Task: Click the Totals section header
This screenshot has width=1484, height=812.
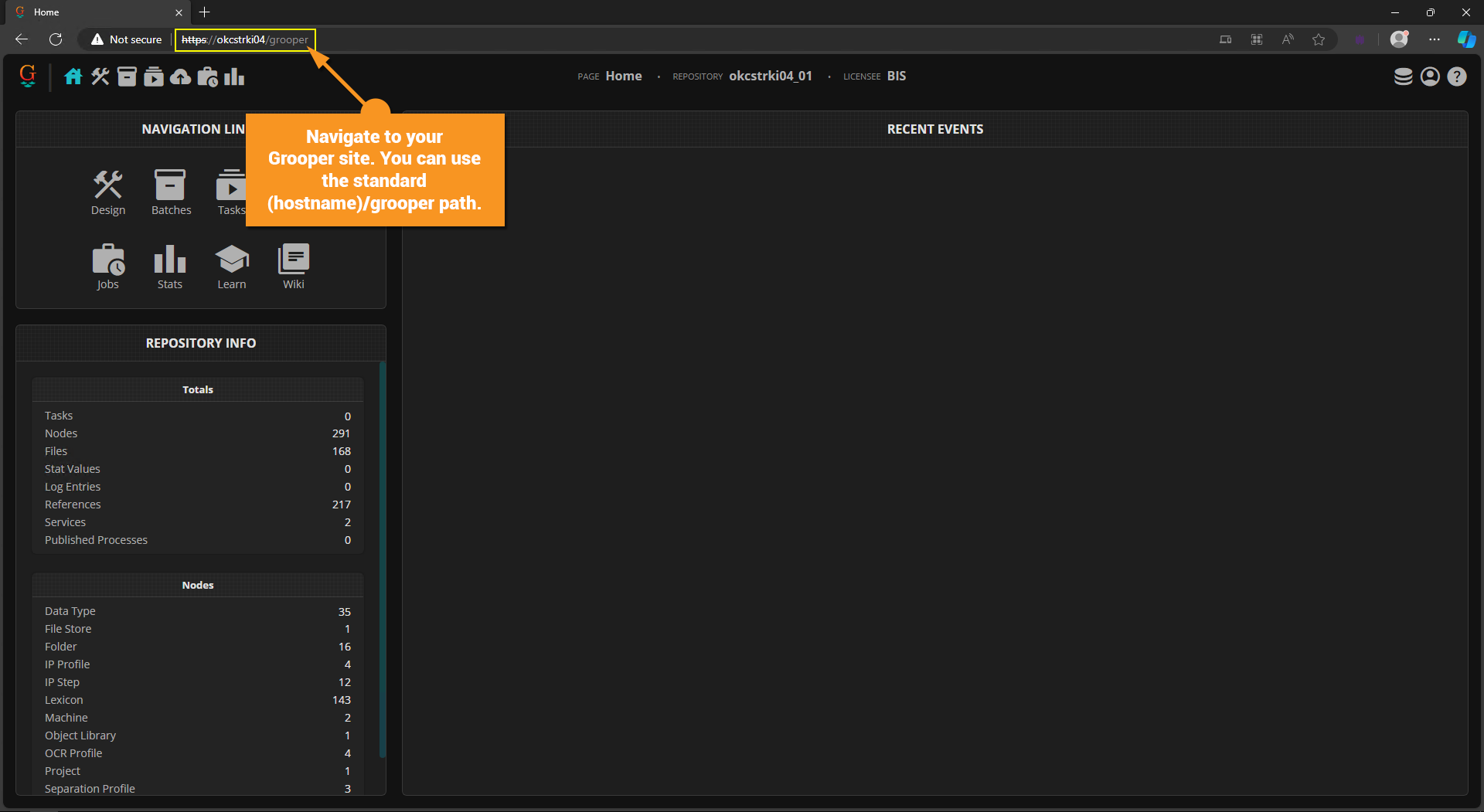Action: coord(198,389)
